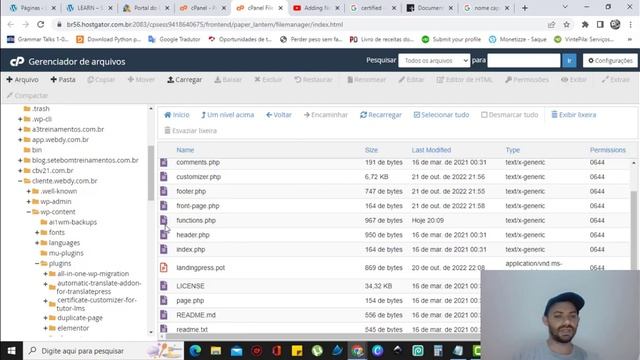Go up with Um nível acima
Viewport: 640px width, 360px height.
tap(227, 115)
